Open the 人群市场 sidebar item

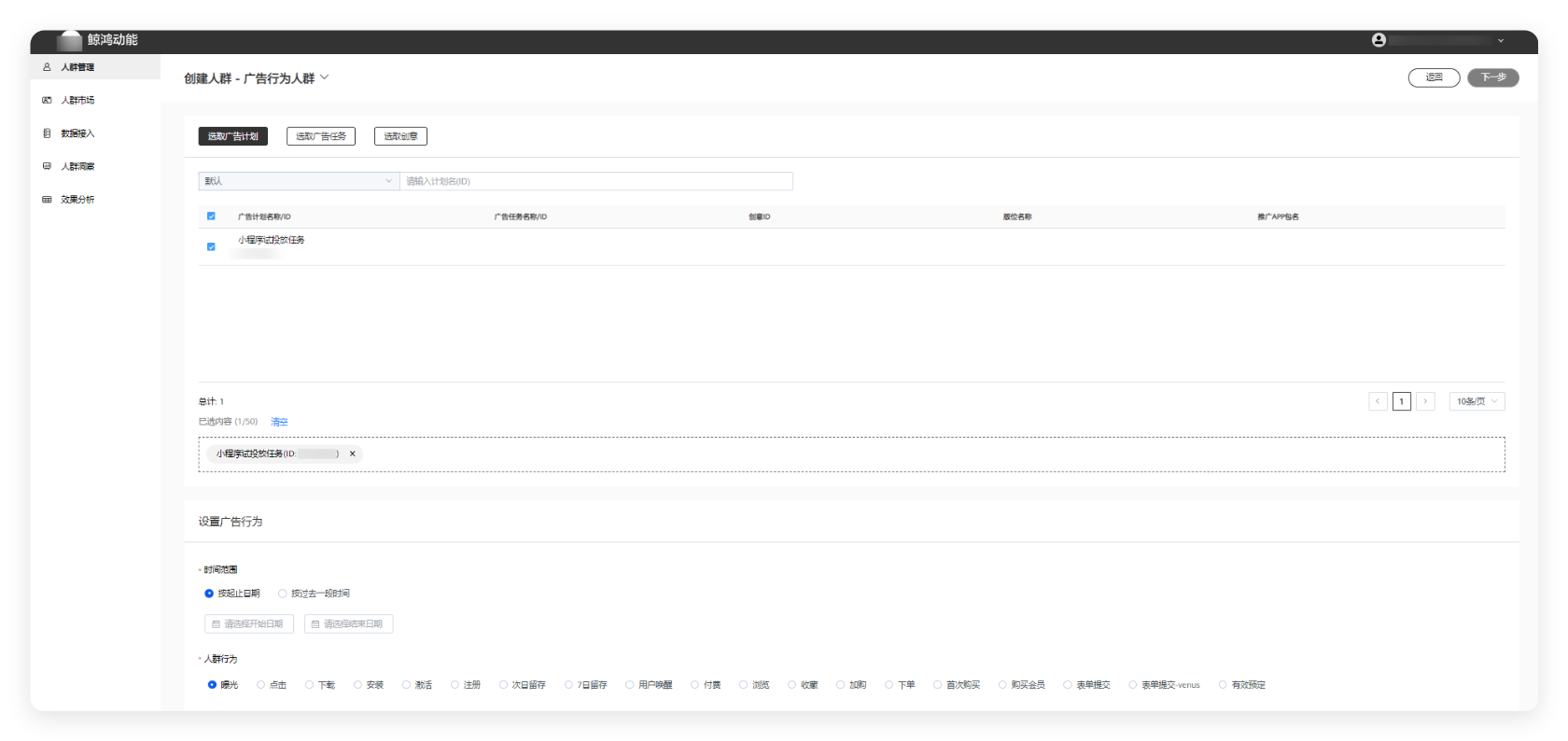pos(77,100)
